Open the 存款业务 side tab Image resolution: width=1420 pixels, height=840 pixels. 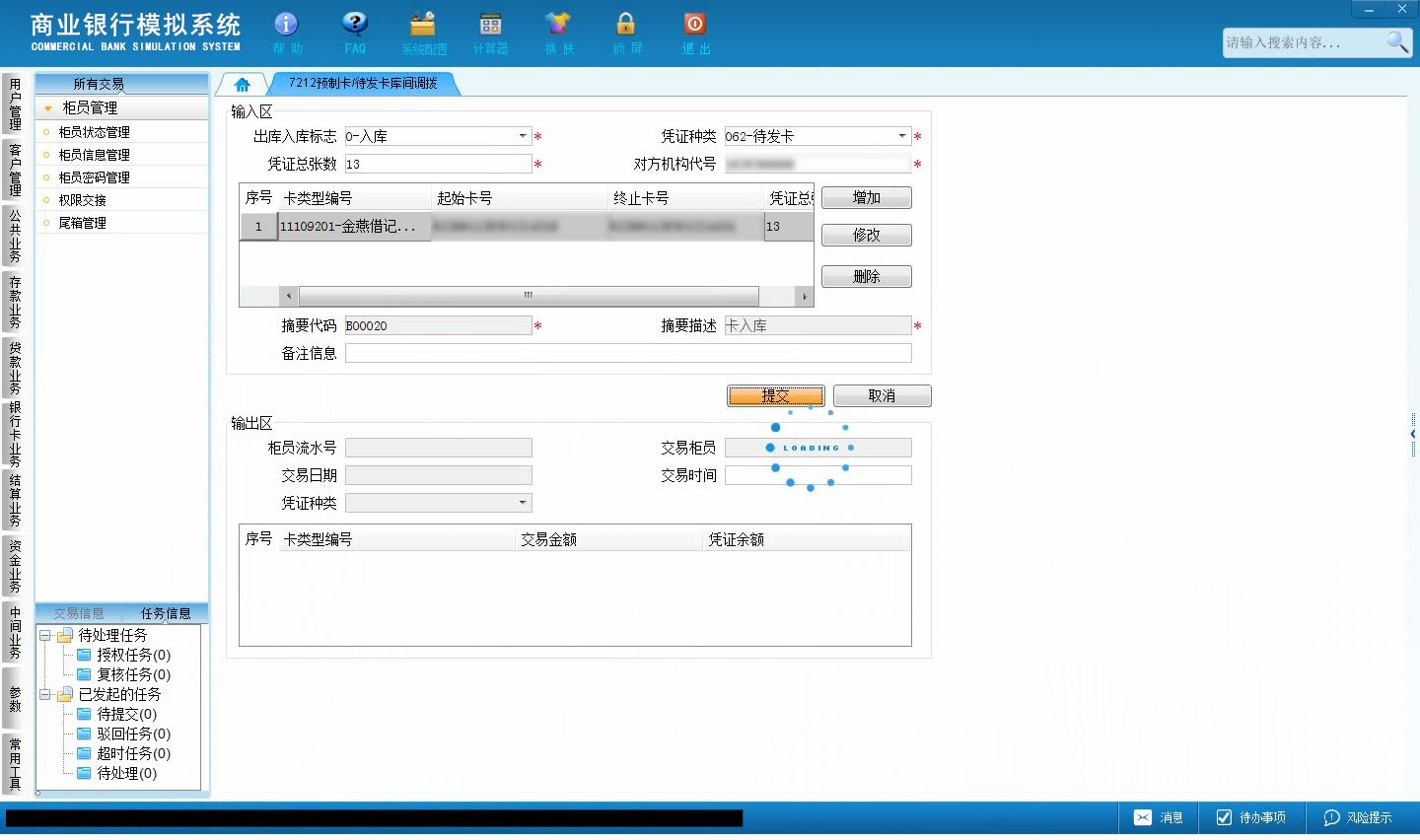point(14,302)
